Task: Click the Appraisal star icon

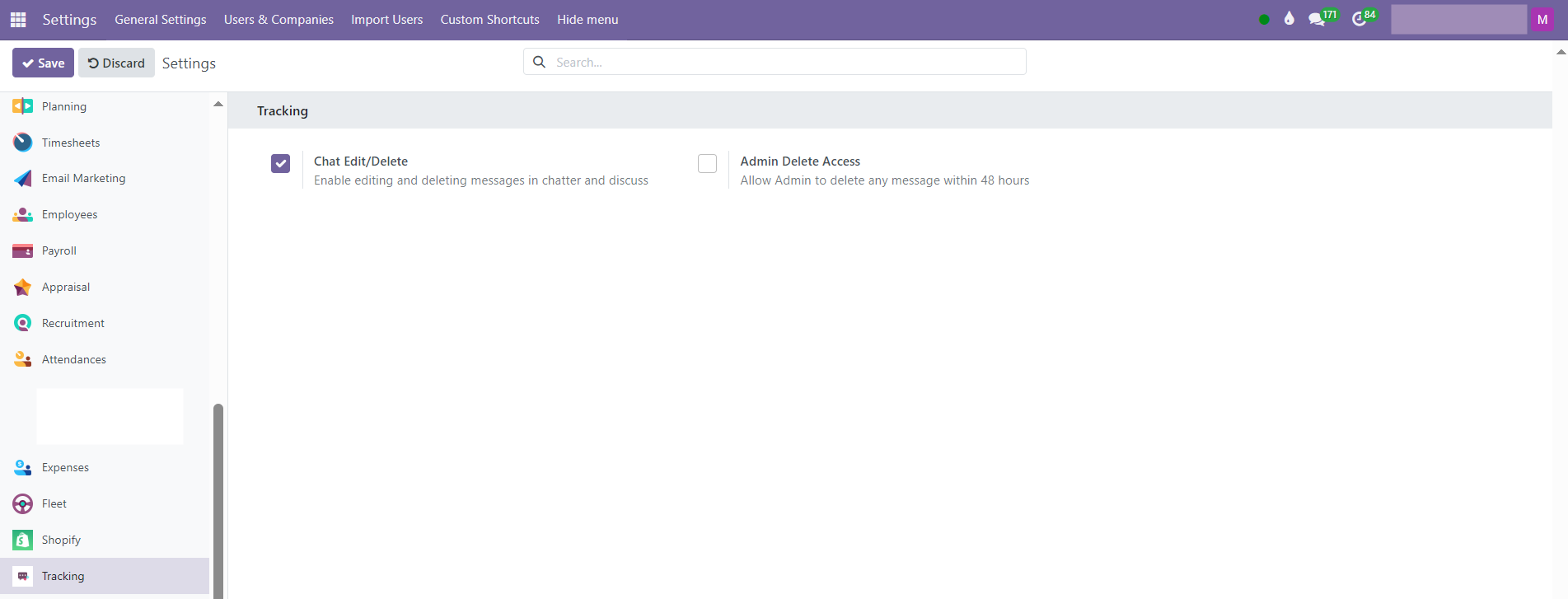Action: [x=23, y=287]
